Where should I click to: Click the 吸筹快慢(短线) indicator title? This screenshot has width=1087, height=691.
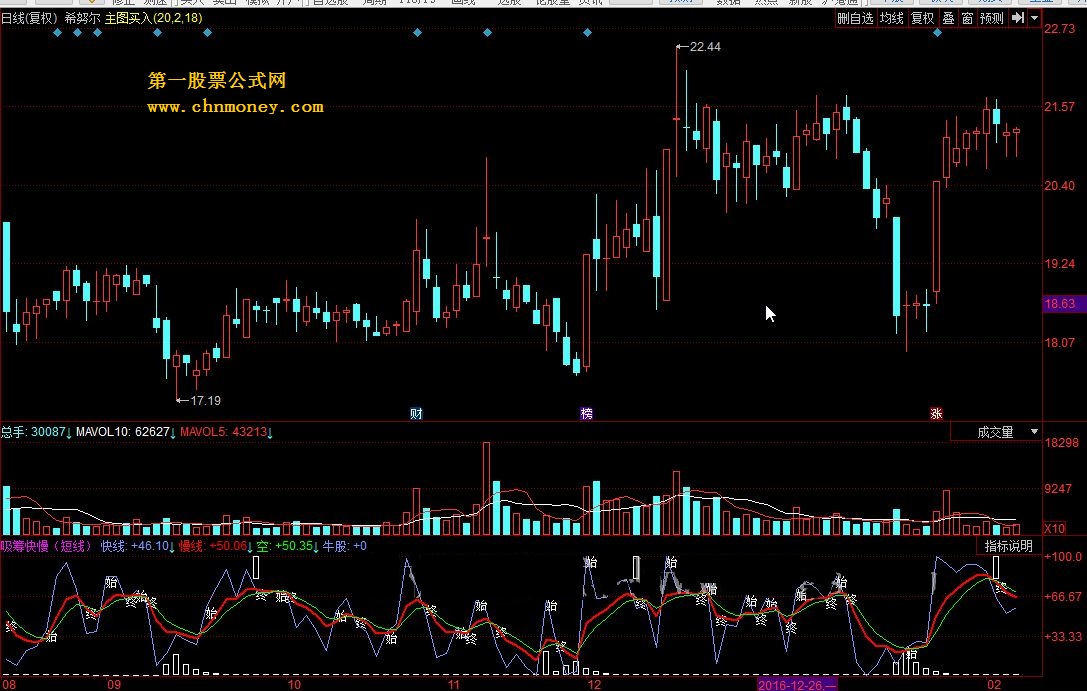(46, 546)
